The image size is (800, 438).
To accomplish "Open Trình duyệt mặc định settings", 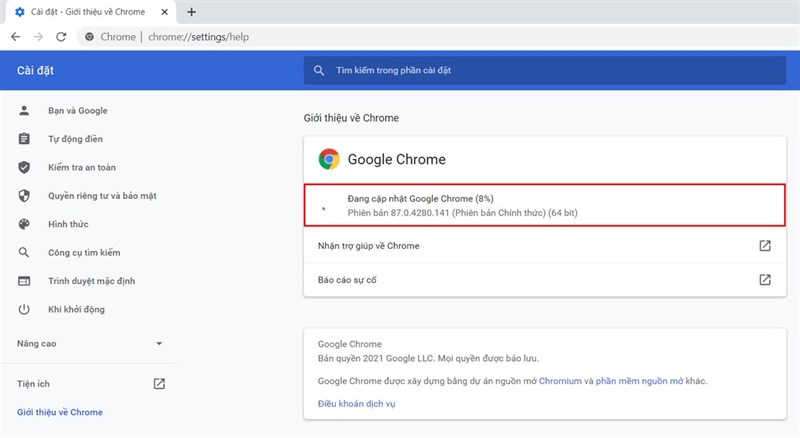I will tap(90, 281).
